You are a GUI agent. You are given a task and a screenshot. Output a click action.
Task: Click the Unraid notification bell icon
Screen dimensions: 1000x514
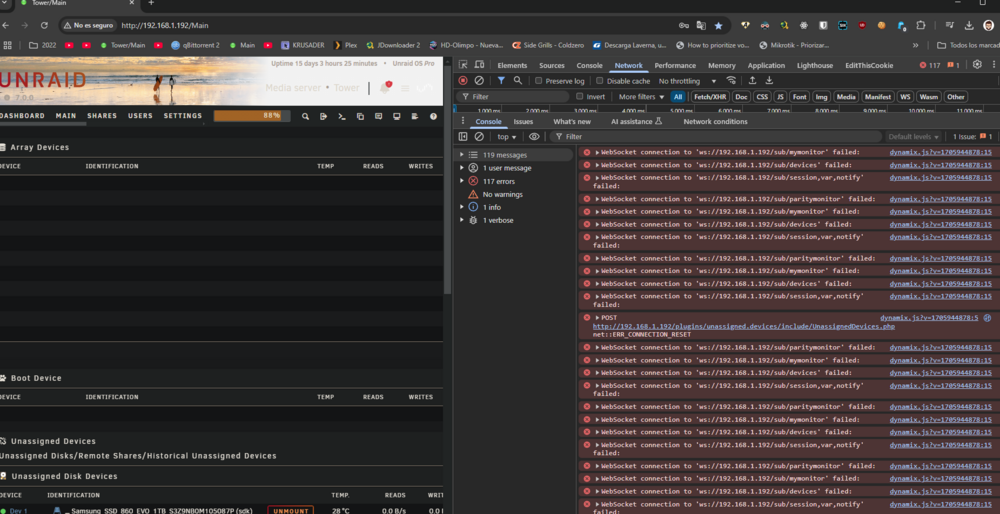[385, 87]
